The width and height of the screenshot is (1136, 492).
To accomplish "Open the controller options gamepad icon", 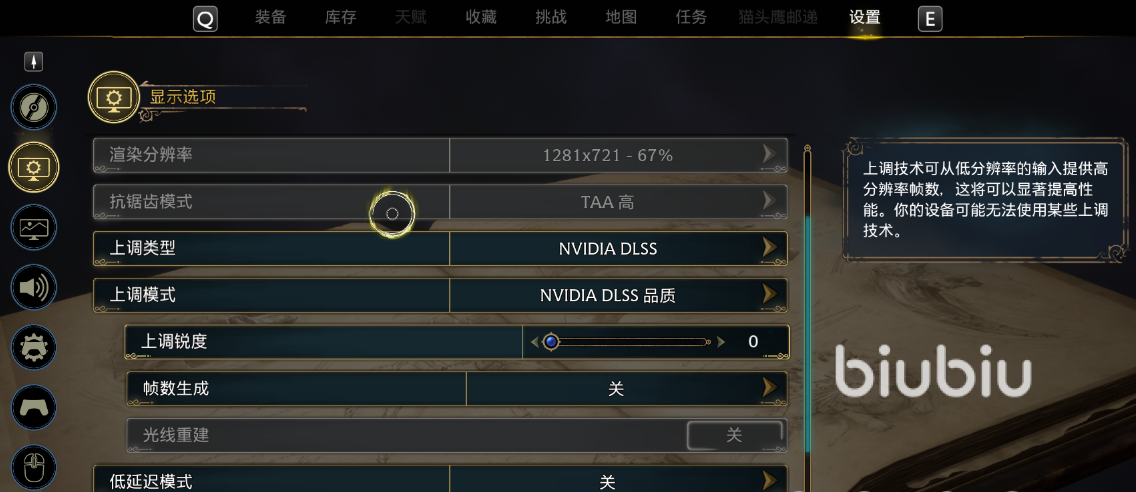I will coord(33,407).
